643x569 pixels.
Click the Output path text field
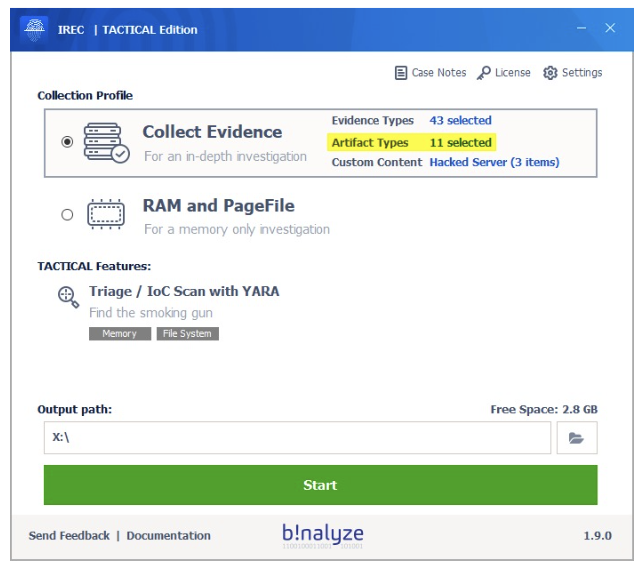coord(297,438)
